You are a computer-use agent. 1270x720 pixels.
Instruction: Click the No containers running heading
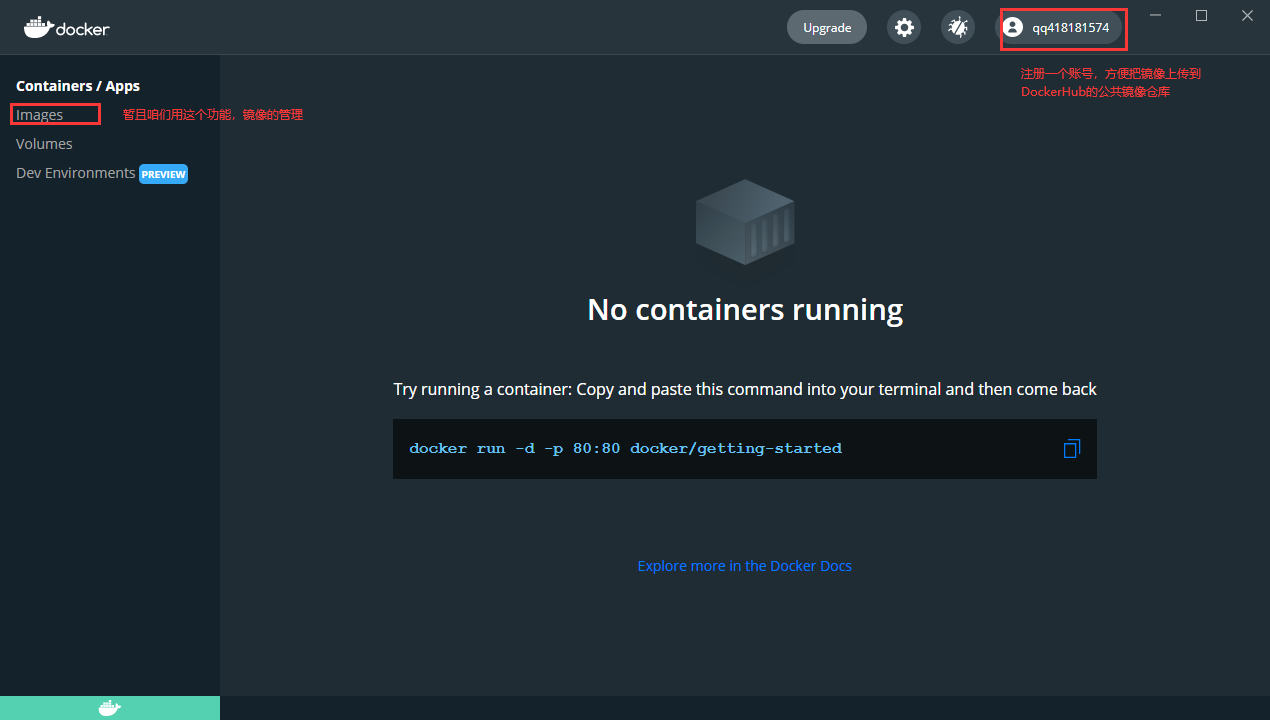(745, 310)
